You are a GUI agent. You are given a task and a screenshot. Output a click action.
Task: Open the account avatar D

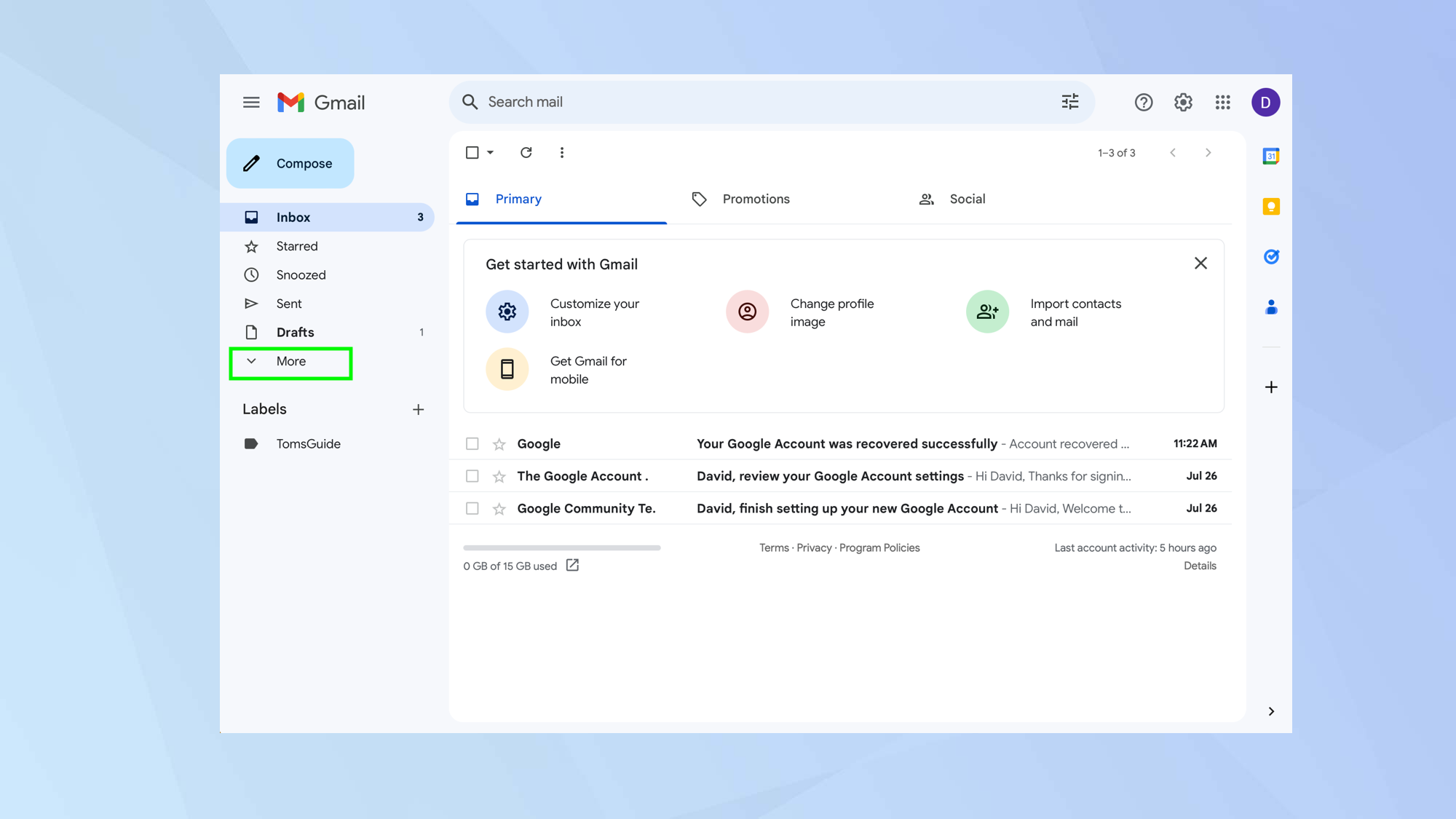[1265, 103]
